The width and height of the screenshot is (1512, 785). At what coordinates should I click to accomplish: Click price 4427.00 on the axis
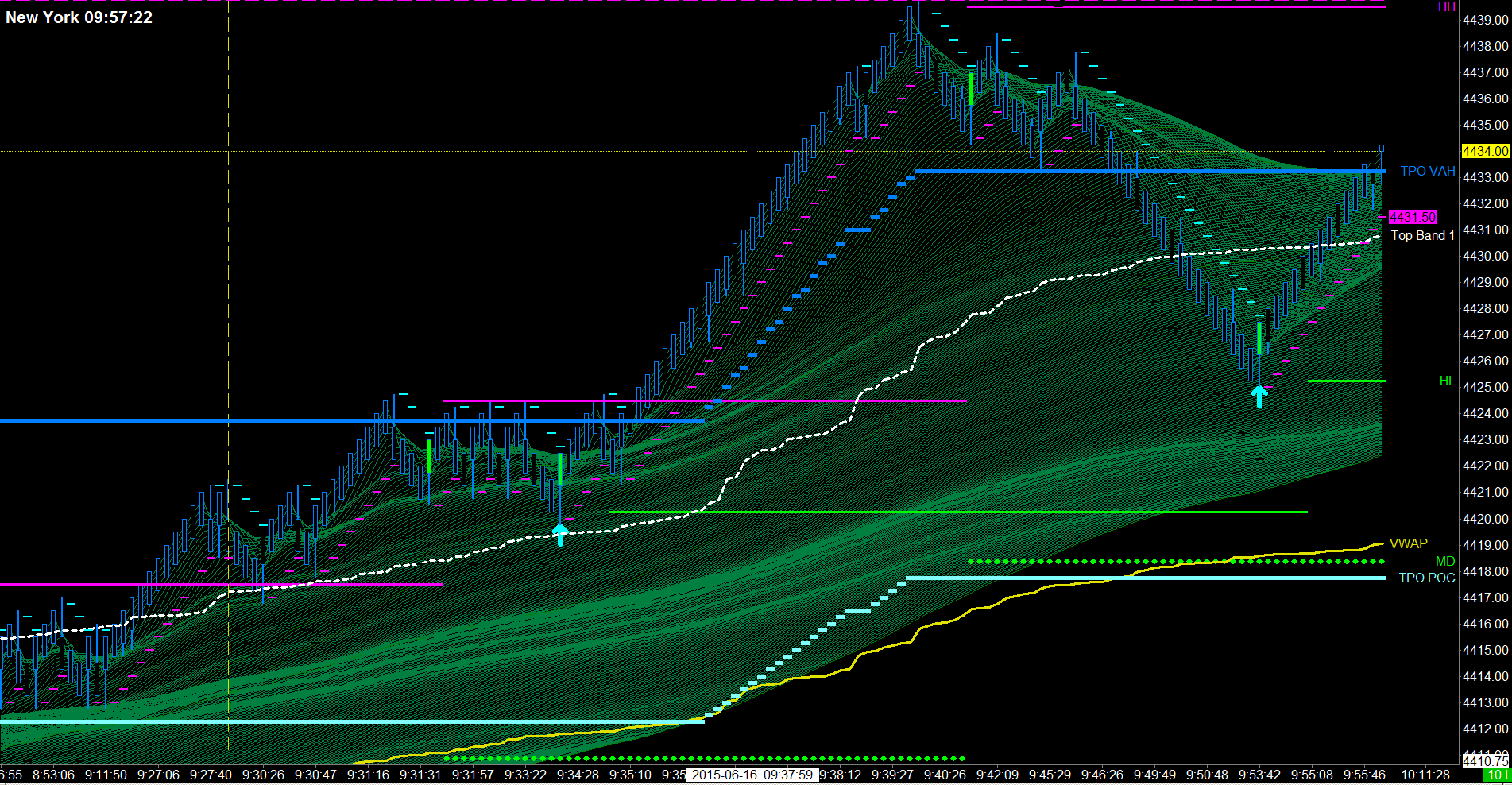point(1485,334)
